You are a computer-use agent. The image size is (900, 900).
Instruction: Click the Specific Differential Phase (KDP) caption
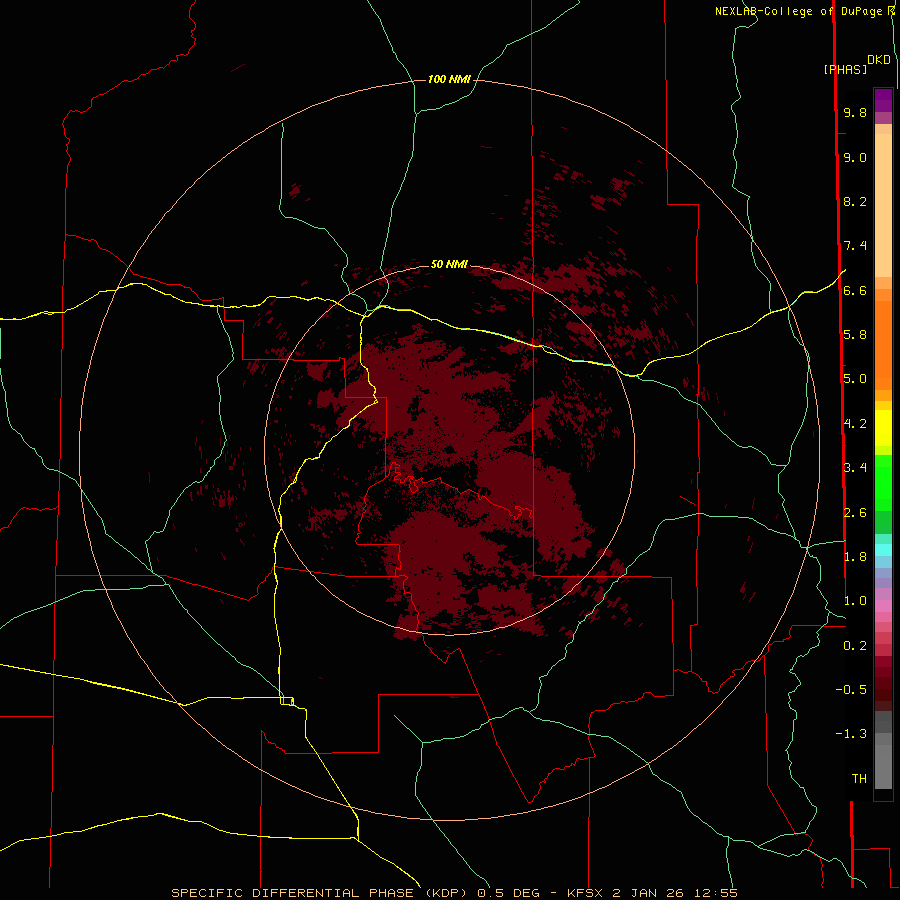click(319, 893)
